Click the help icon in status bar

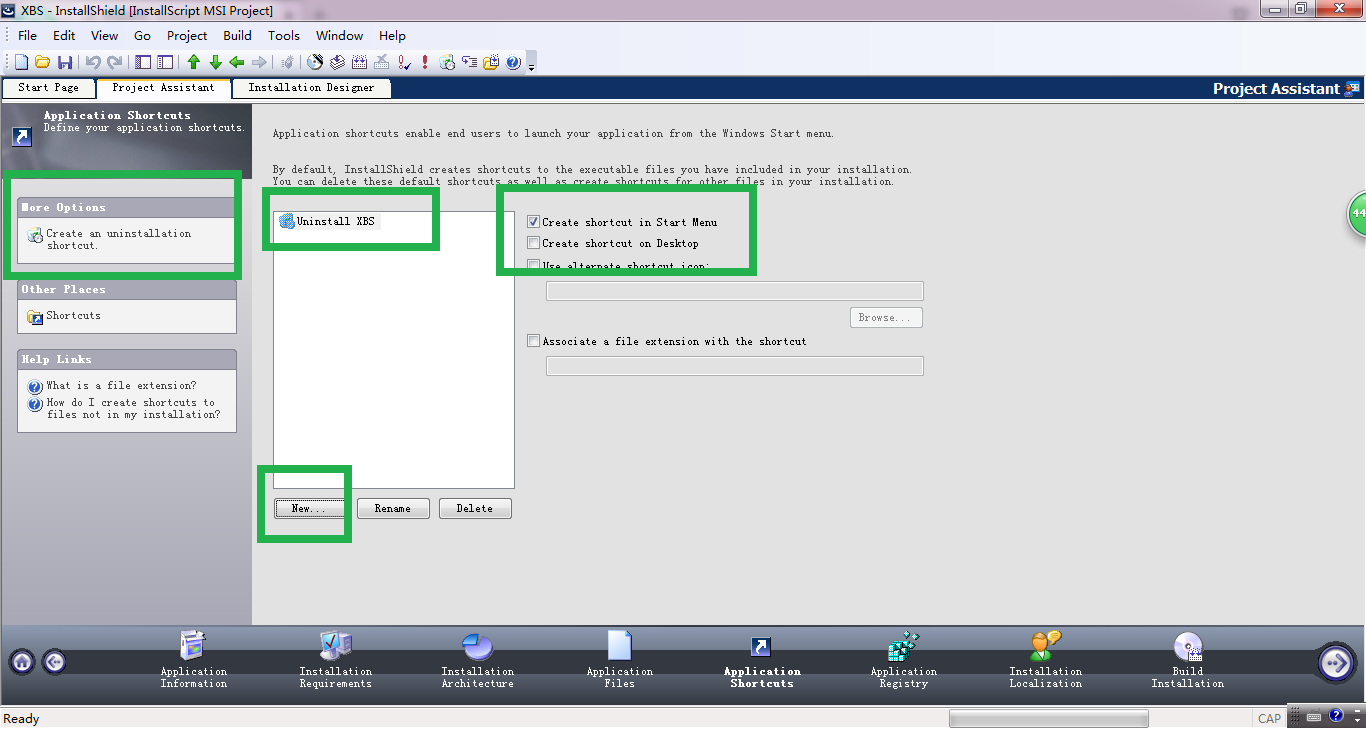pos(1336,717)
